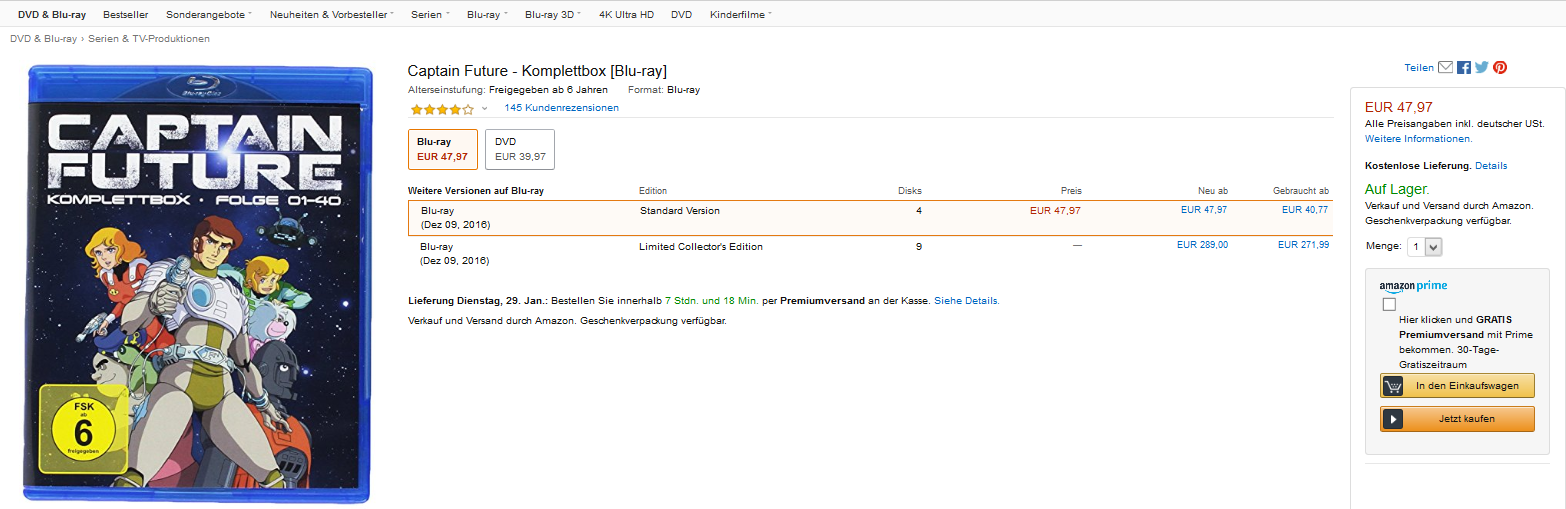Click the Preis column header

pos(1071,191)
